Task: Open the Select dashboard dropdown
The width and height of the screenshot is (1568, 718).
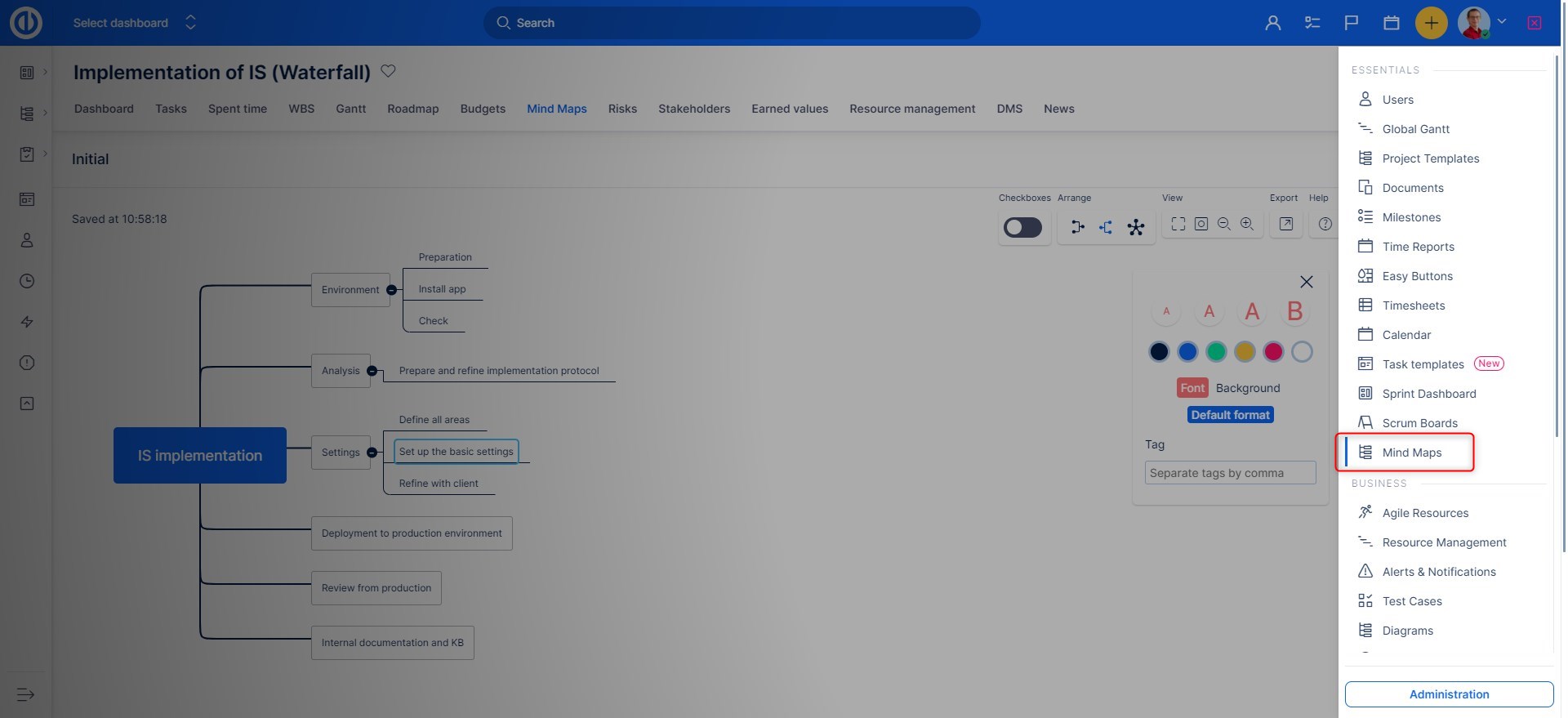Action: (135, 23)
